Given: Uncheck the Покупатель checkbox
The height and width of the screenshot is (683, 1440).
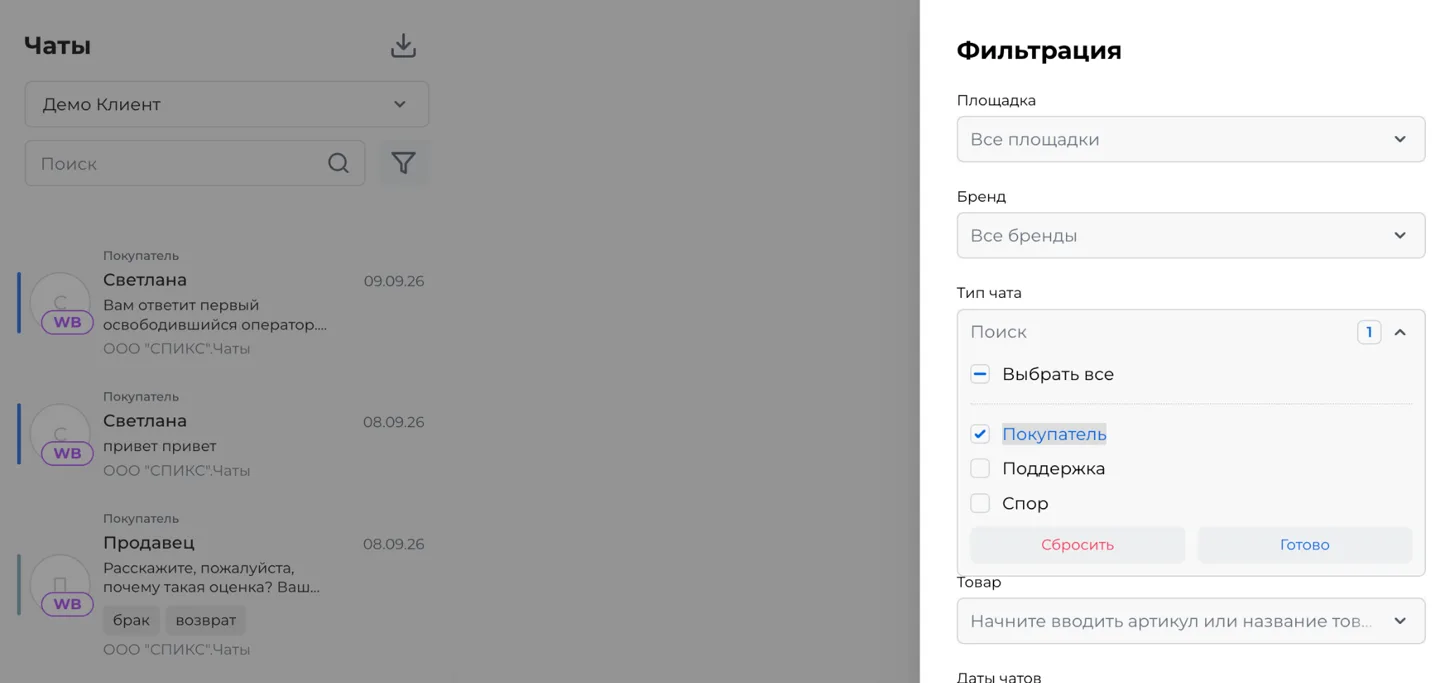Looking at the screenshot, I should (980, 434).
